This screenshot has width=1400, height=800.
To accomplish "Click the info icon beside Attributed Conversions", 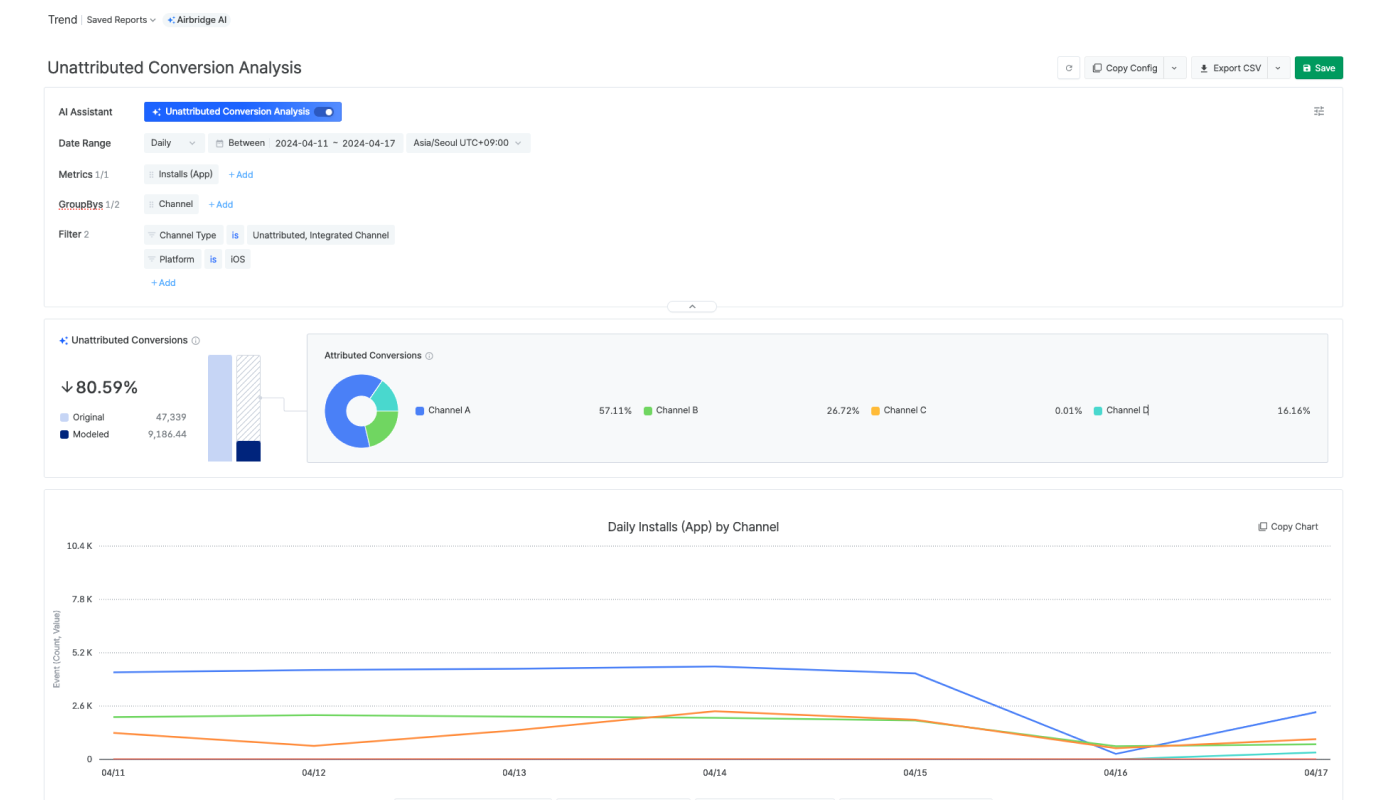I will click(x=429, y=356).
